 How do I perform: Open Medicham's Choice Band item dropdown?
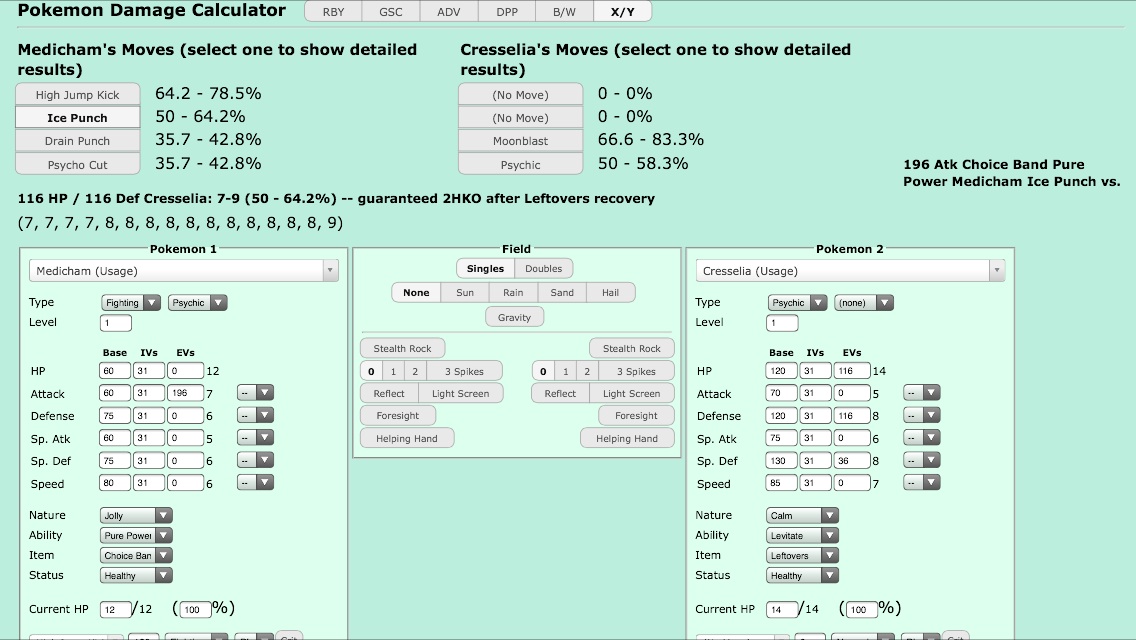point(136,555)
